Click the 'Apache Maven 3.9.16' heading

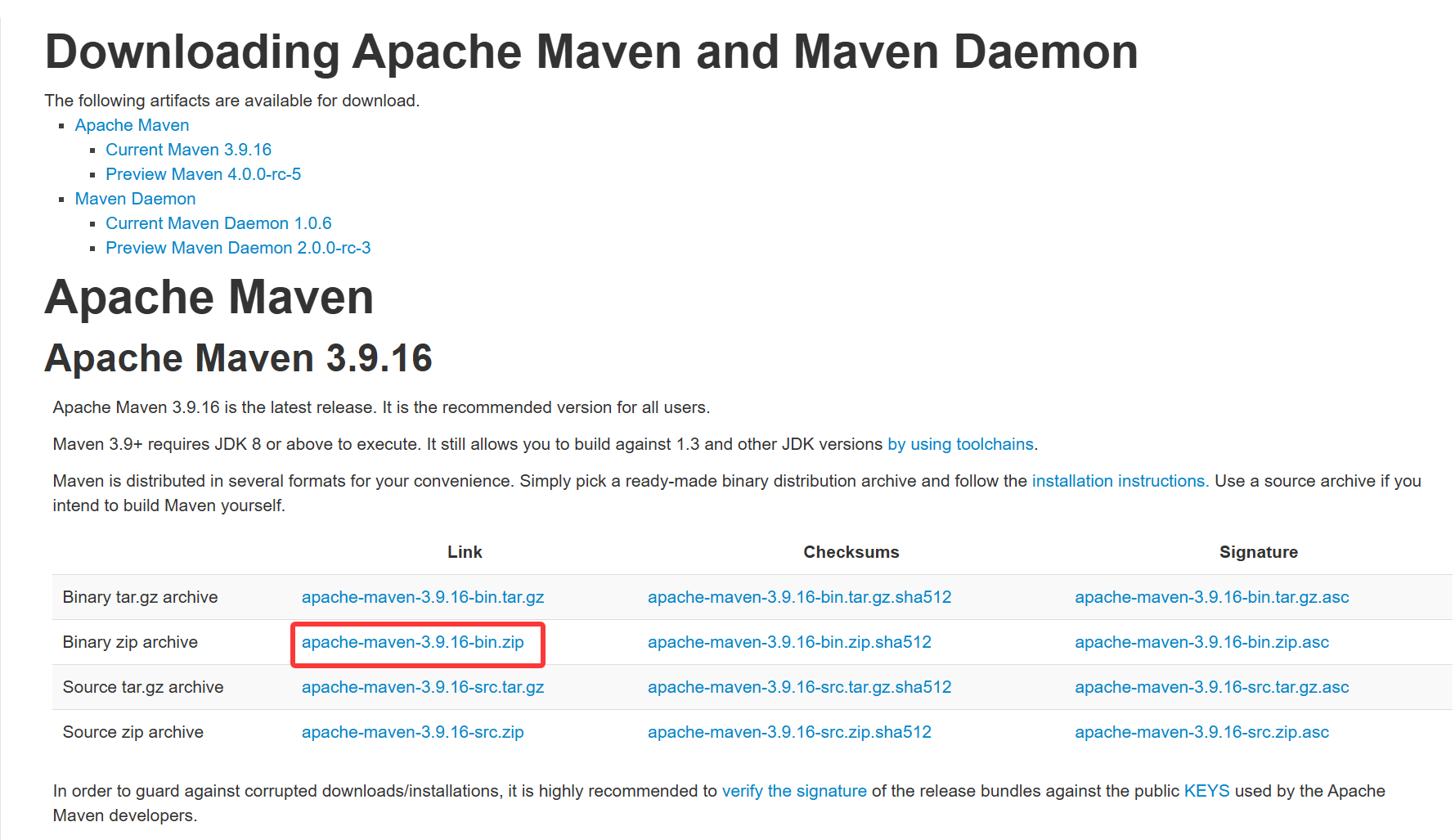[239, 358]
